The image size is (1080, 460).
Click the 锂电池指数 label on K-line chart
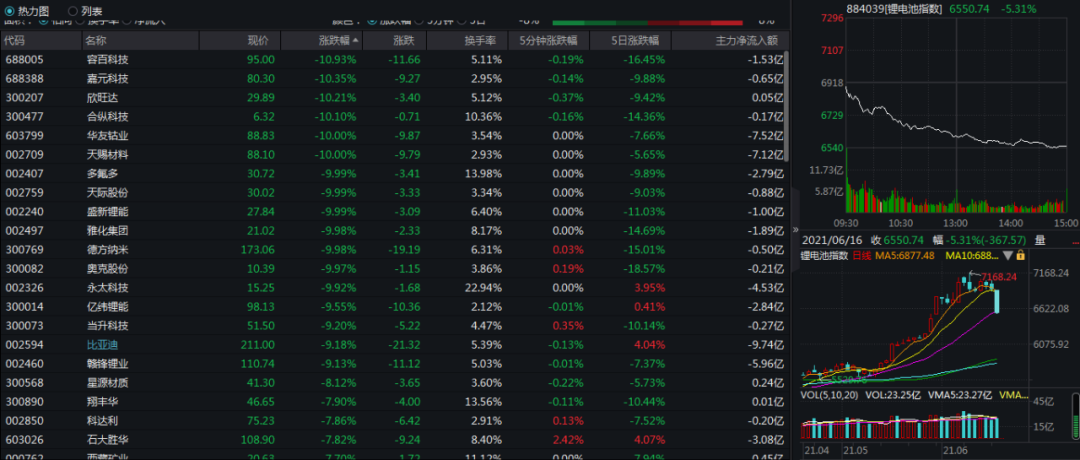pyautogui.click(x=825, y=255)
